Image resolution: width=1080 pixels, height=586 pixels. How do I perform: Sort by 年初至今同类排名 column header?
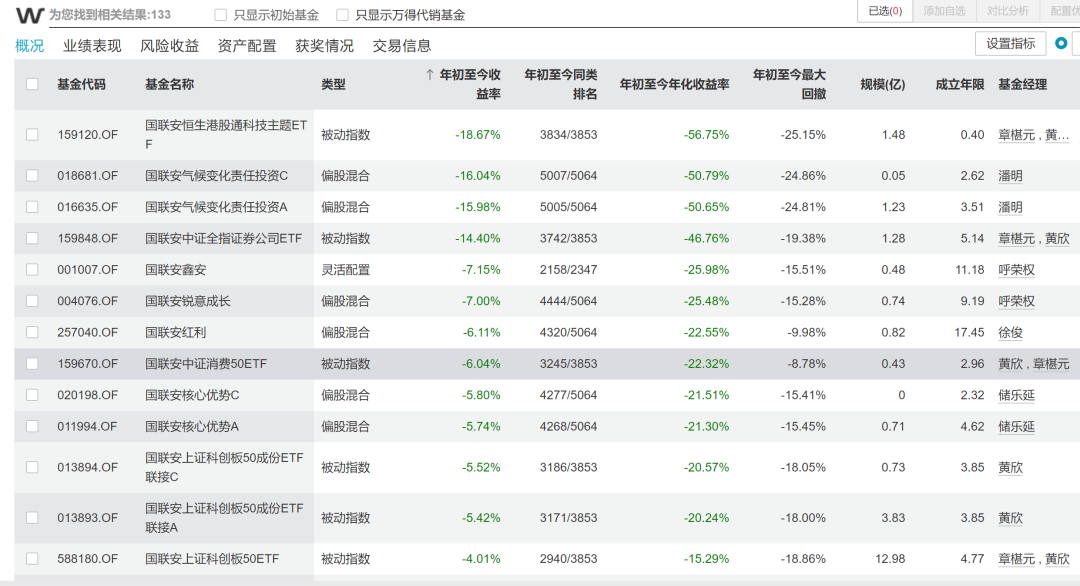click(x=561, y=84)
